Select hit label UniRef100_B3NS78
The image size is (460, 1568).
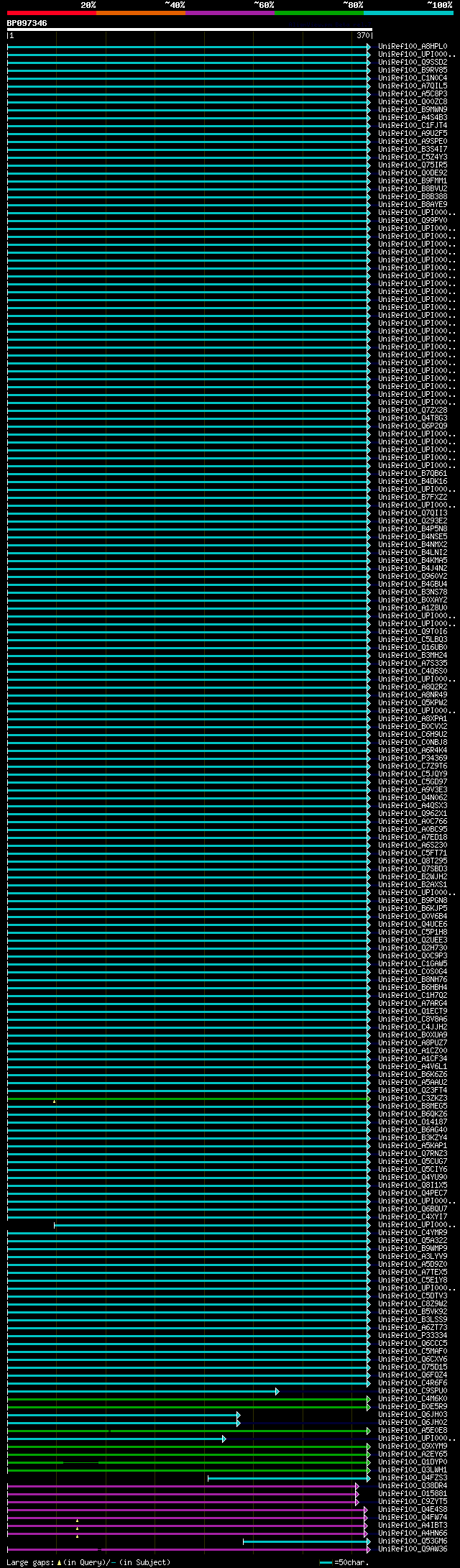(413, 592)
